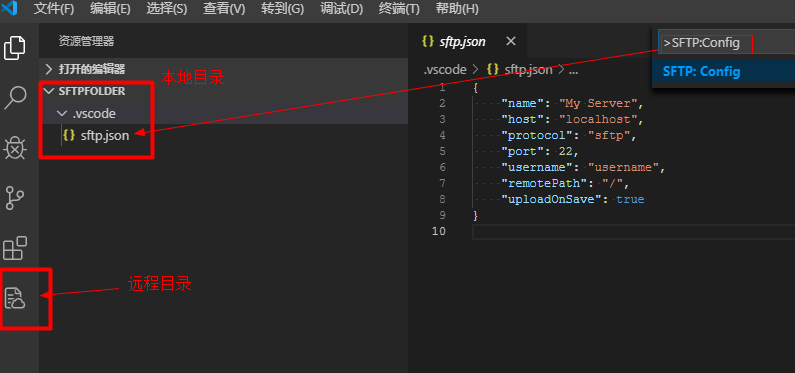This screenshot has width=795, height=373.
Task: Click line number 1 in the gutter
Action: click(443, 88)
